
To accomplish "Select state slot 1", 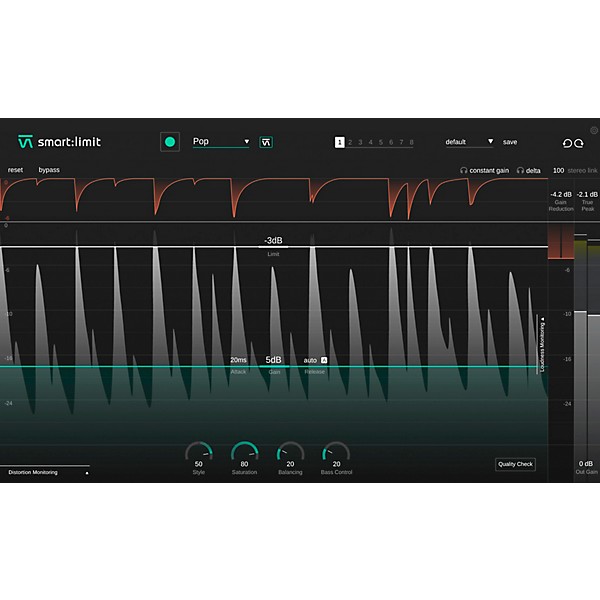I will tap(339, 142).
